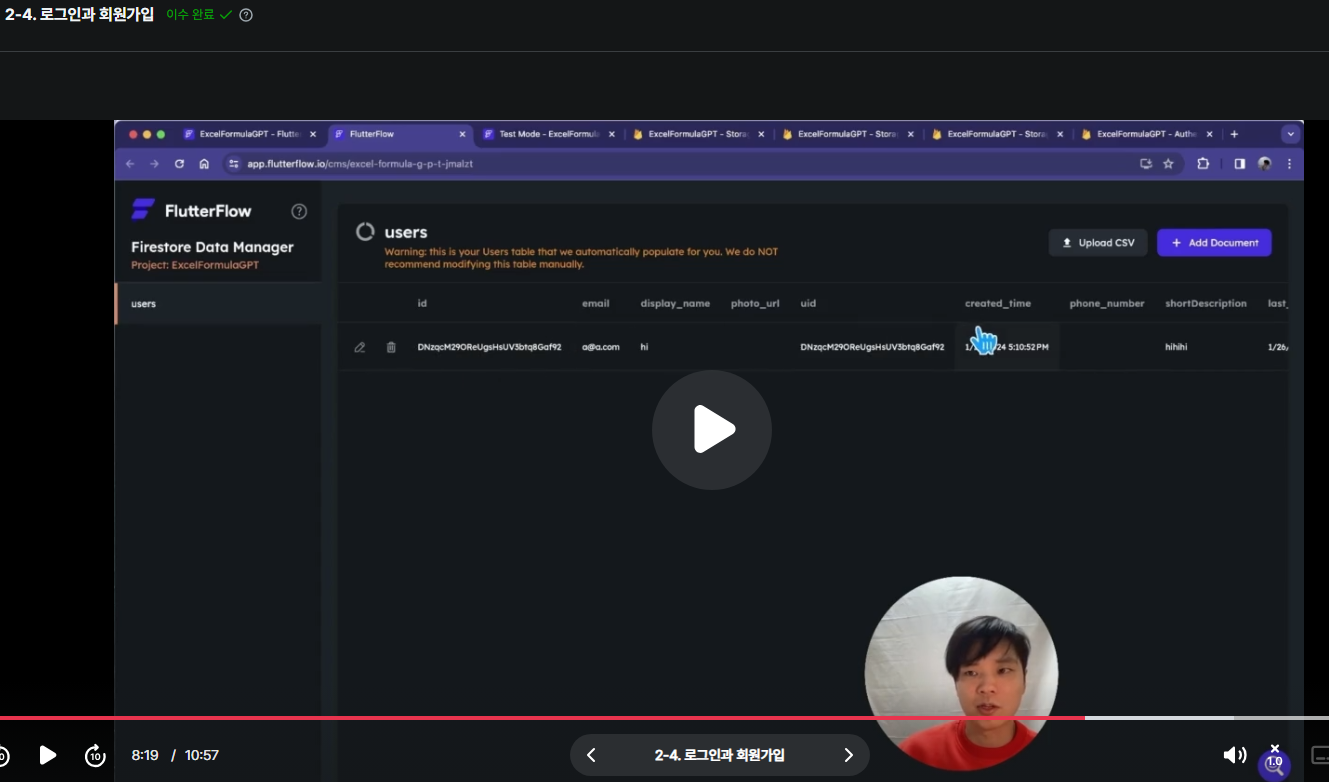Edit the a@a.com user row with pencil icon
1329x782 pixels.
click(x=360, y=347)
